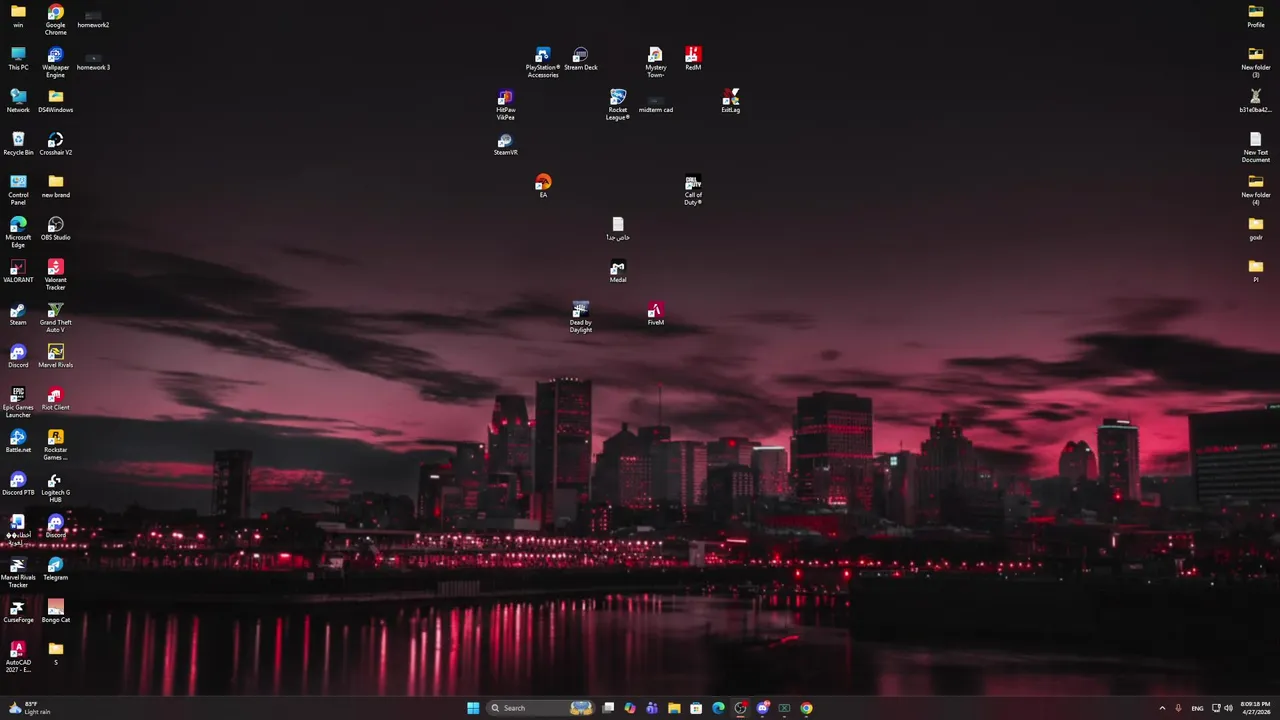
Task: Select the New Text Document file
Action: point(1256,146)
